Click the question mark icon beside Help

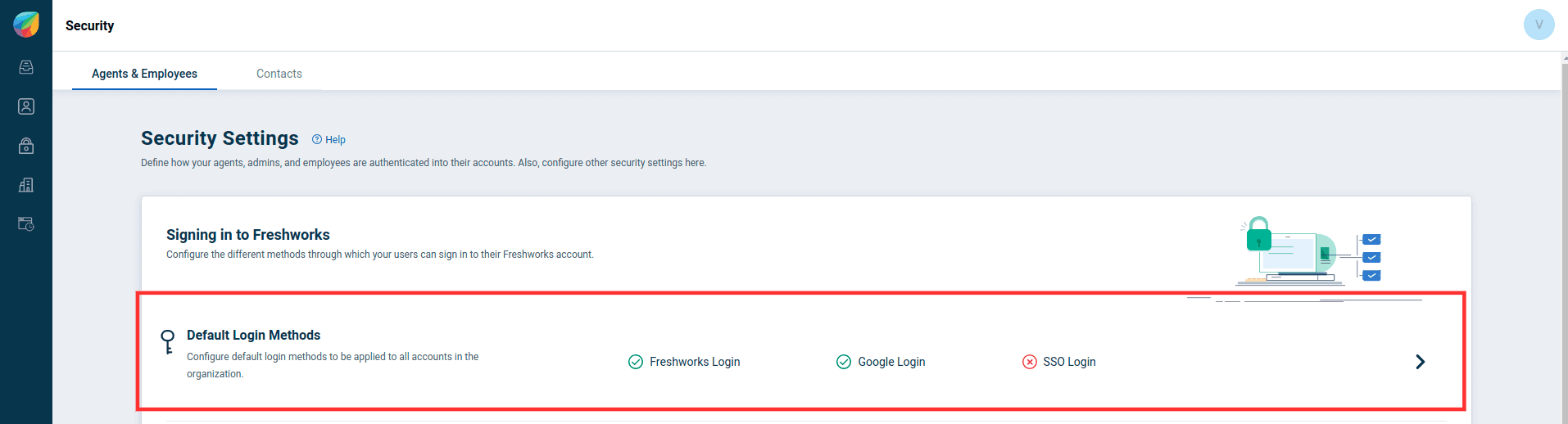(317, 139)
